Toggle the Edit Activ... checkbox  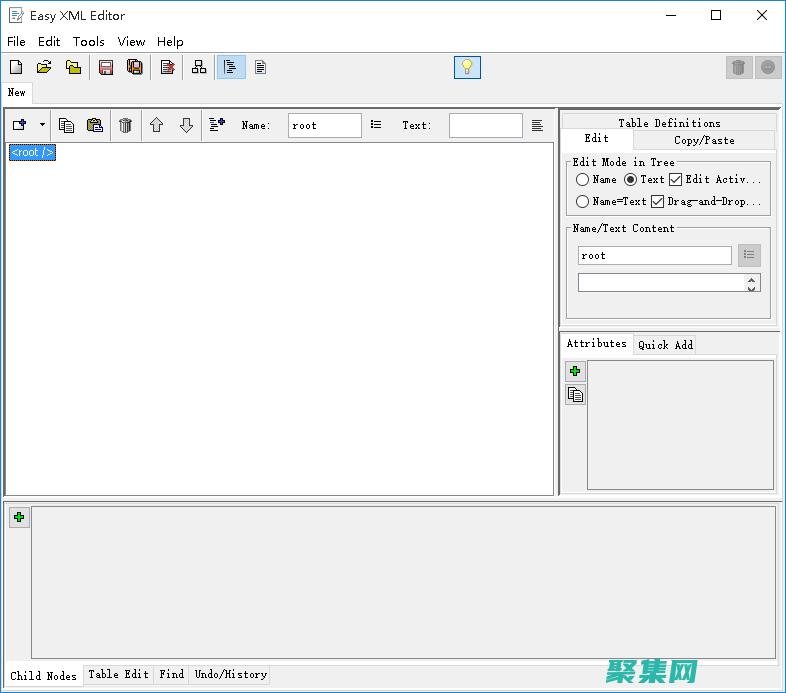click(675, 180)
